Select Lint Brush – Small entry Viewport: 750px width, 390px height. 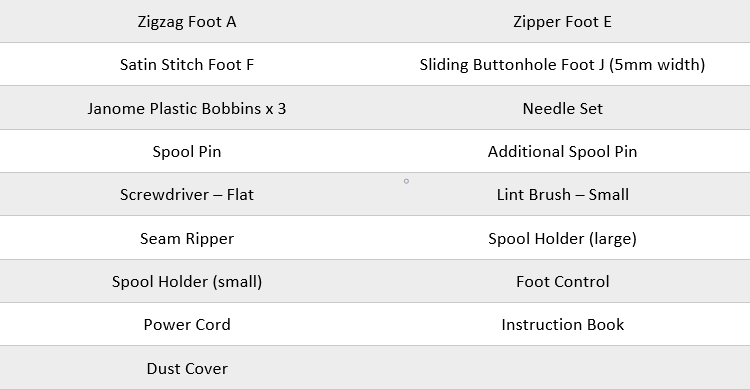coord(562,195)
